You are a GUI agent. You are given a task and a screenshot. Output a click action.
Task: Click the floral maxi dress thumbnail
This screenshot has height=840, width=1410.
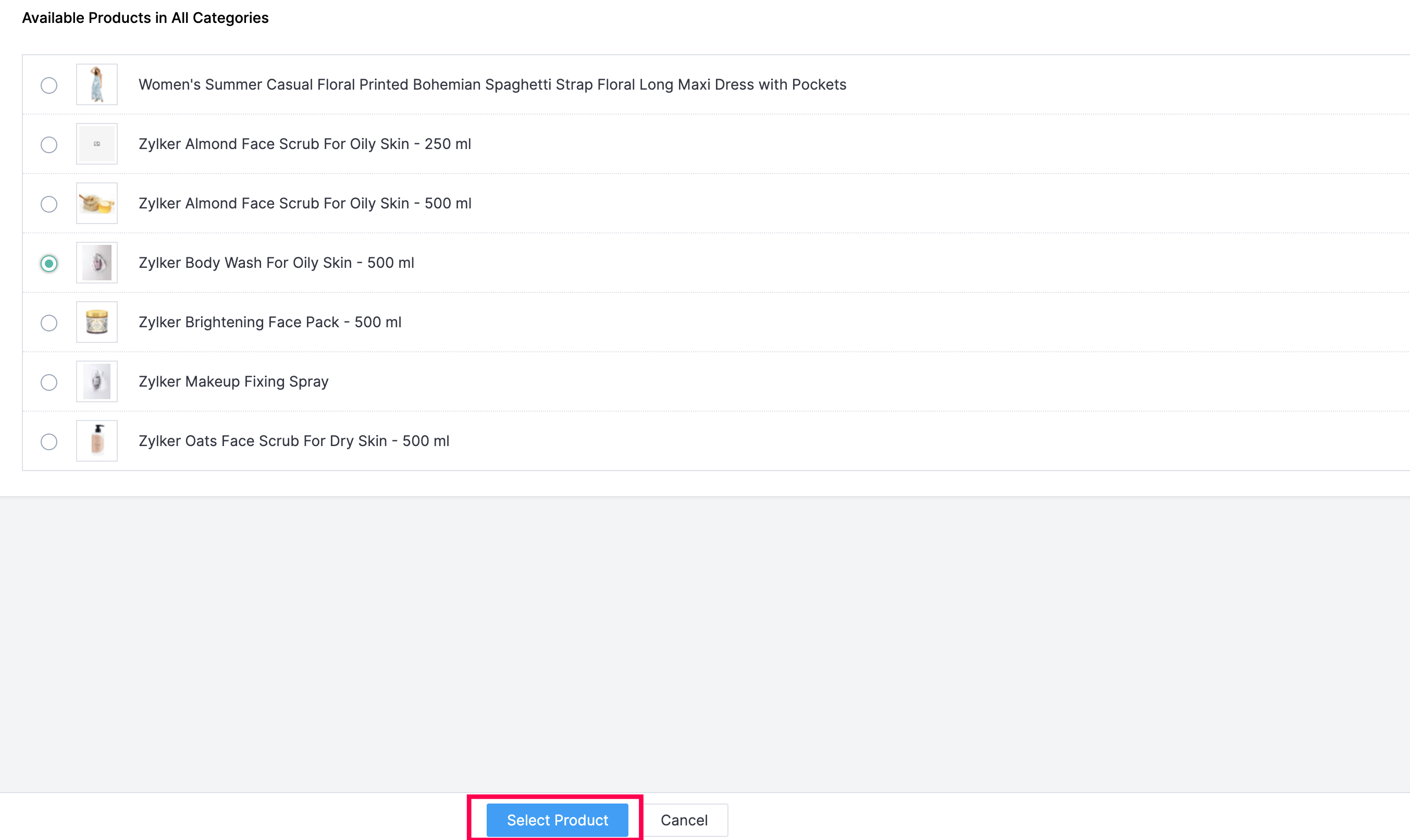tap(97, 84)
